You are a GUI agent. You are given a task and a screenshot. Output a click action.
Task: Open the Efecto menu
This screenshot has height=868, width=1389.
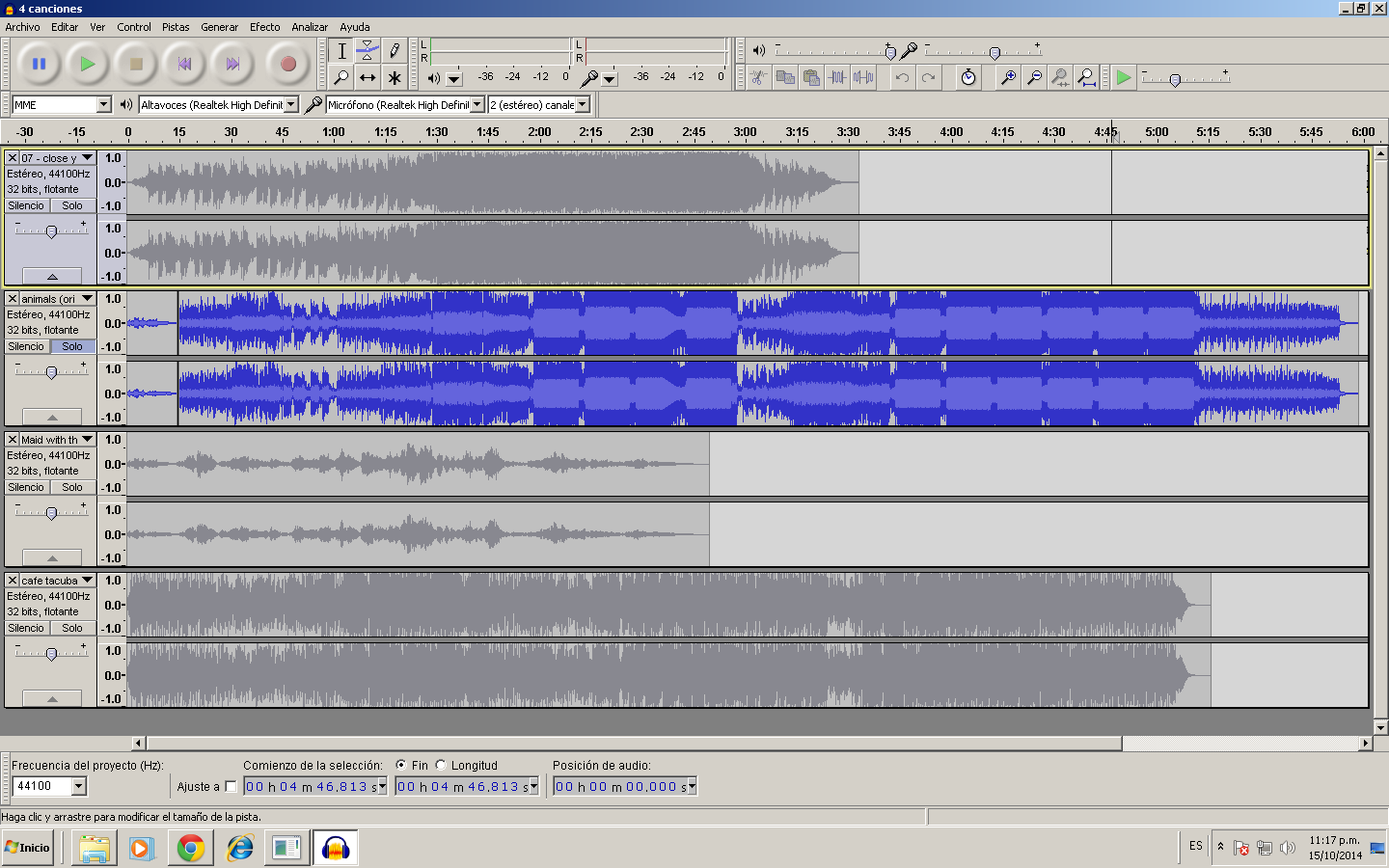pyautogui.click(x=264, y=27)
